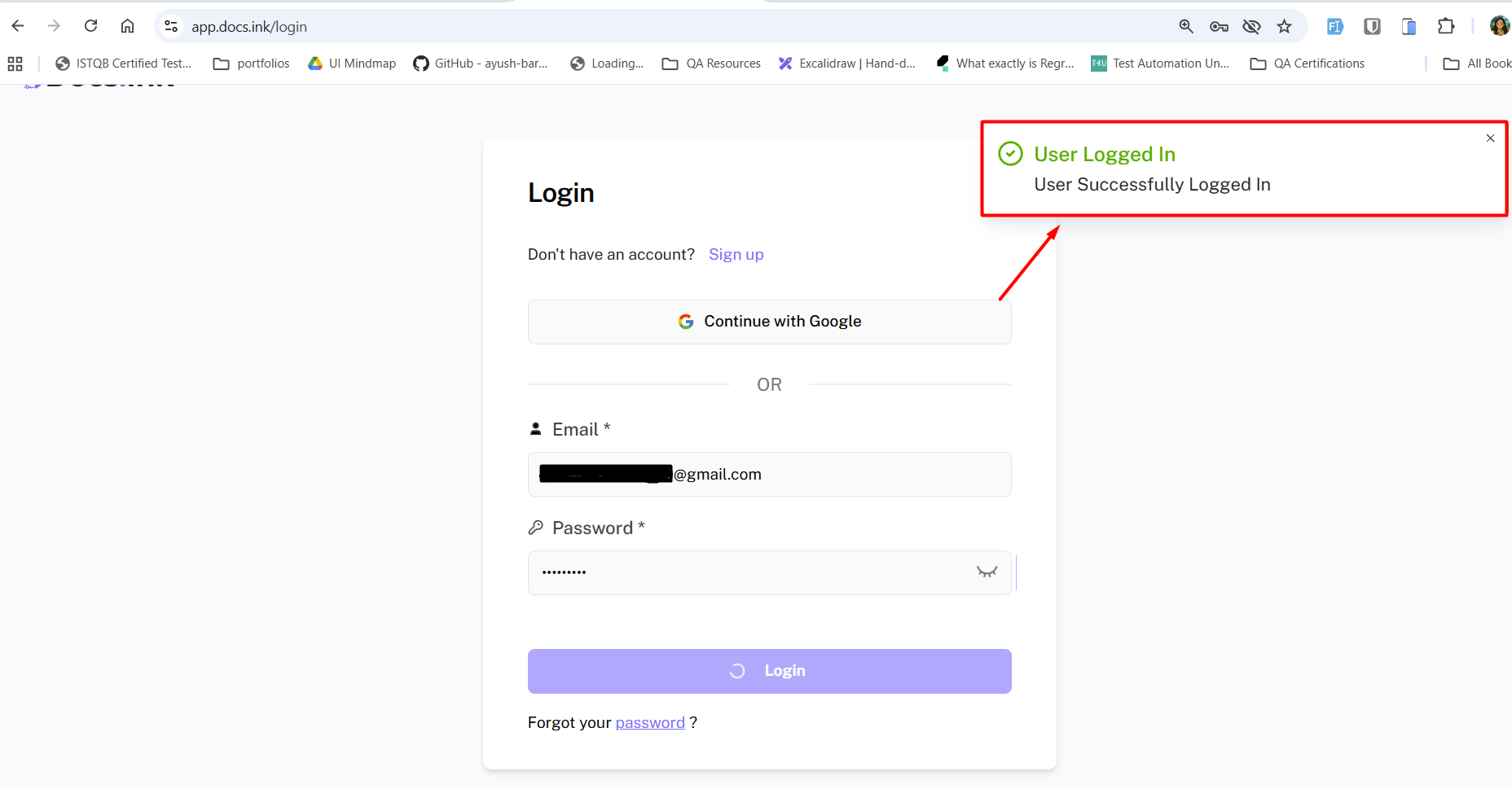Image resolution: width=1512 pixels, height=789 pixels.
Task: Reload the current page
Action: point(91,26)
